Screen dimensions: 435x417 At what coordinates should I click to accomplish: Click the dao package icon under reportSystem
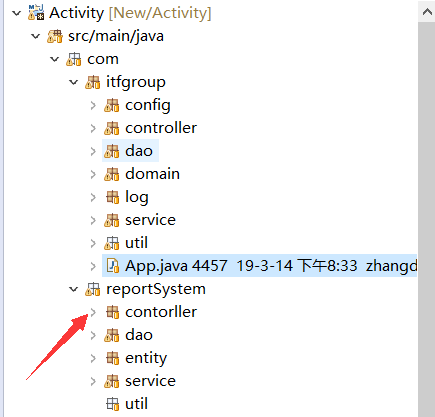[x=112, y=335]
